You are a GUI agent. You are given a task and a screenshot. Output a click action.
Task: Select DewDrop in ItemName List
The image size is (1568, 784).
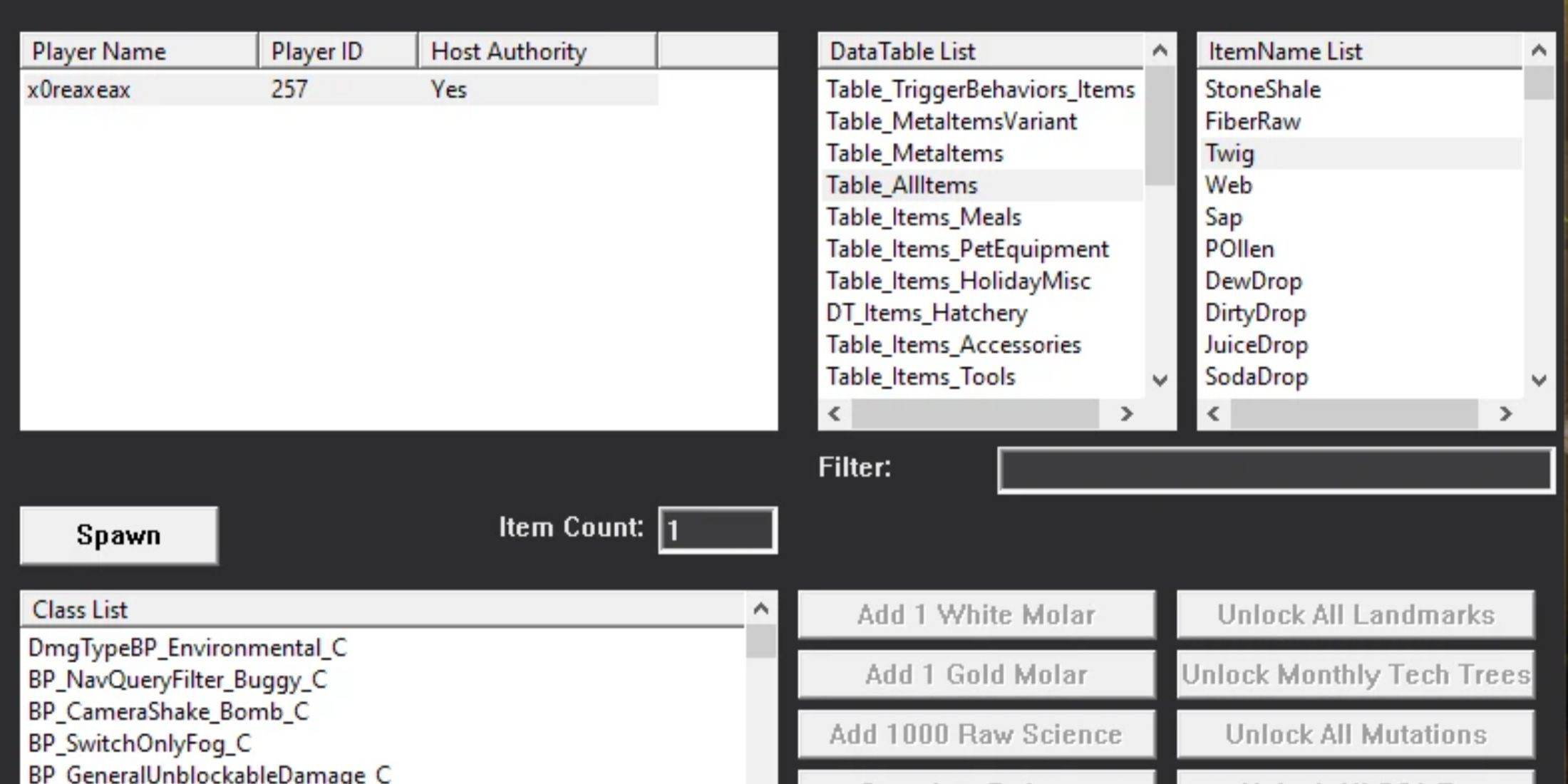(1253, 281)
